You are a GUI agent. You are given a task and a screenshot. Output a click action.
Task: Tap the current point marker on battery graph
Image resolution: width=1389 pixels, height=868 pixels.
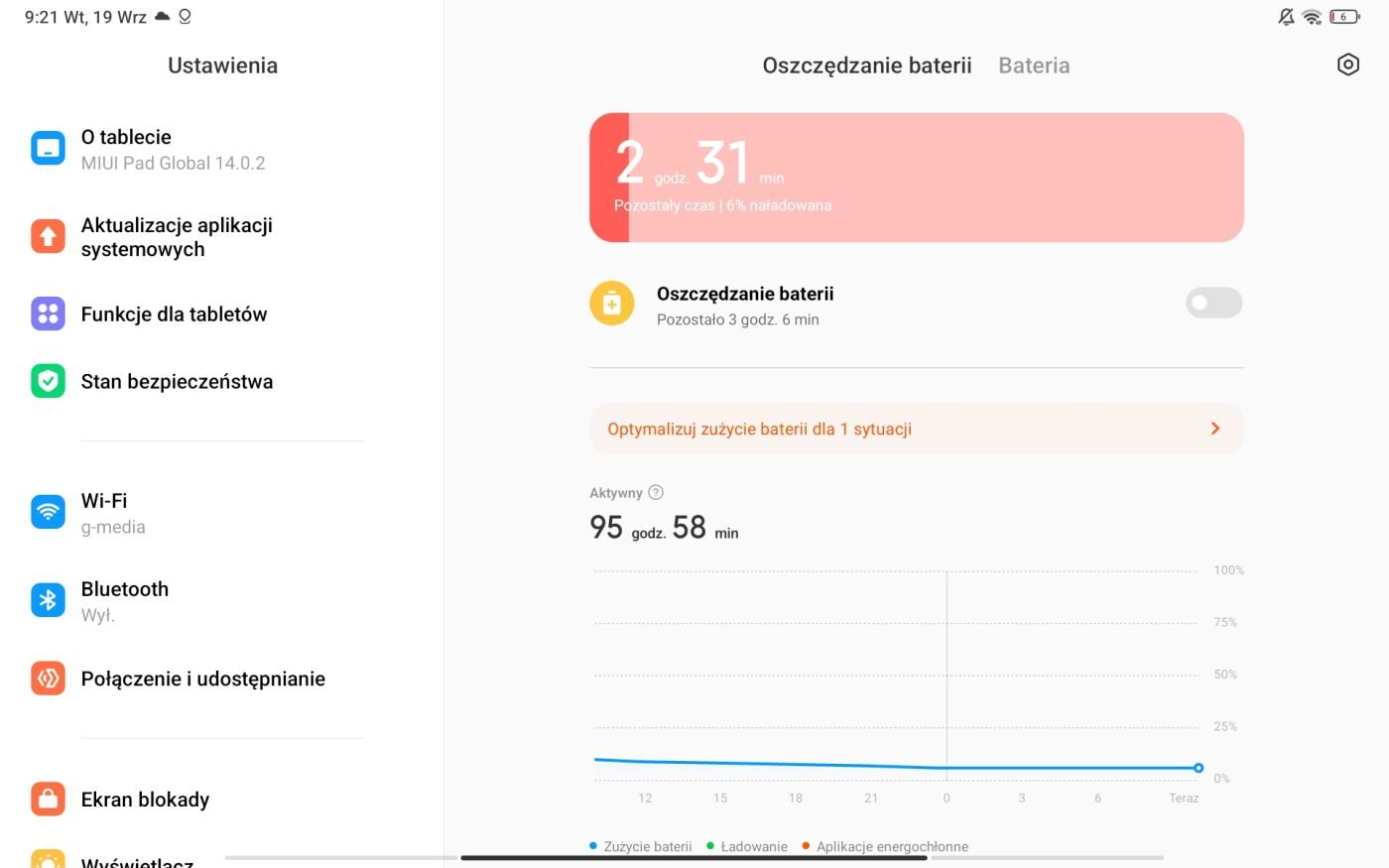tap(1199, 768)
